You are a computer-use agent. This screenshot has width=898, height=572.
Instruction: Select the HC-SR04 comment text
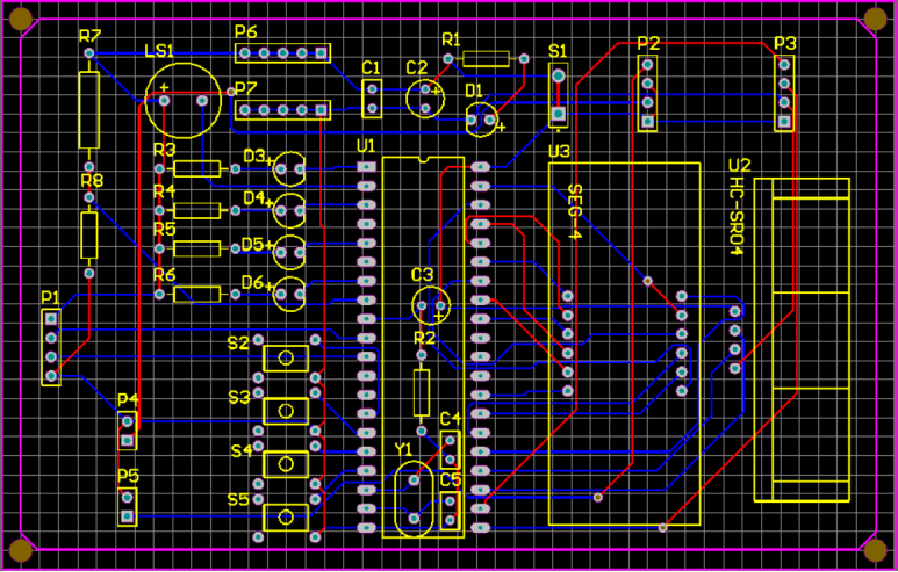point(735,215)
